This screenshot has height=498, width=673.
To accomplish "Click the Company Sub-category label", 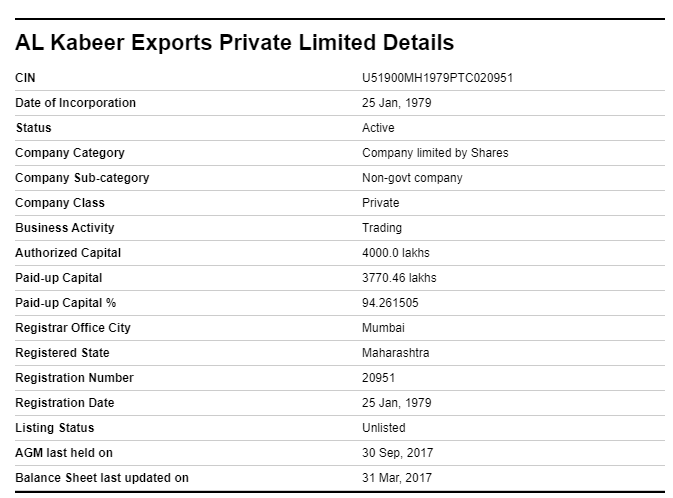I will click(x=82, y=178).
